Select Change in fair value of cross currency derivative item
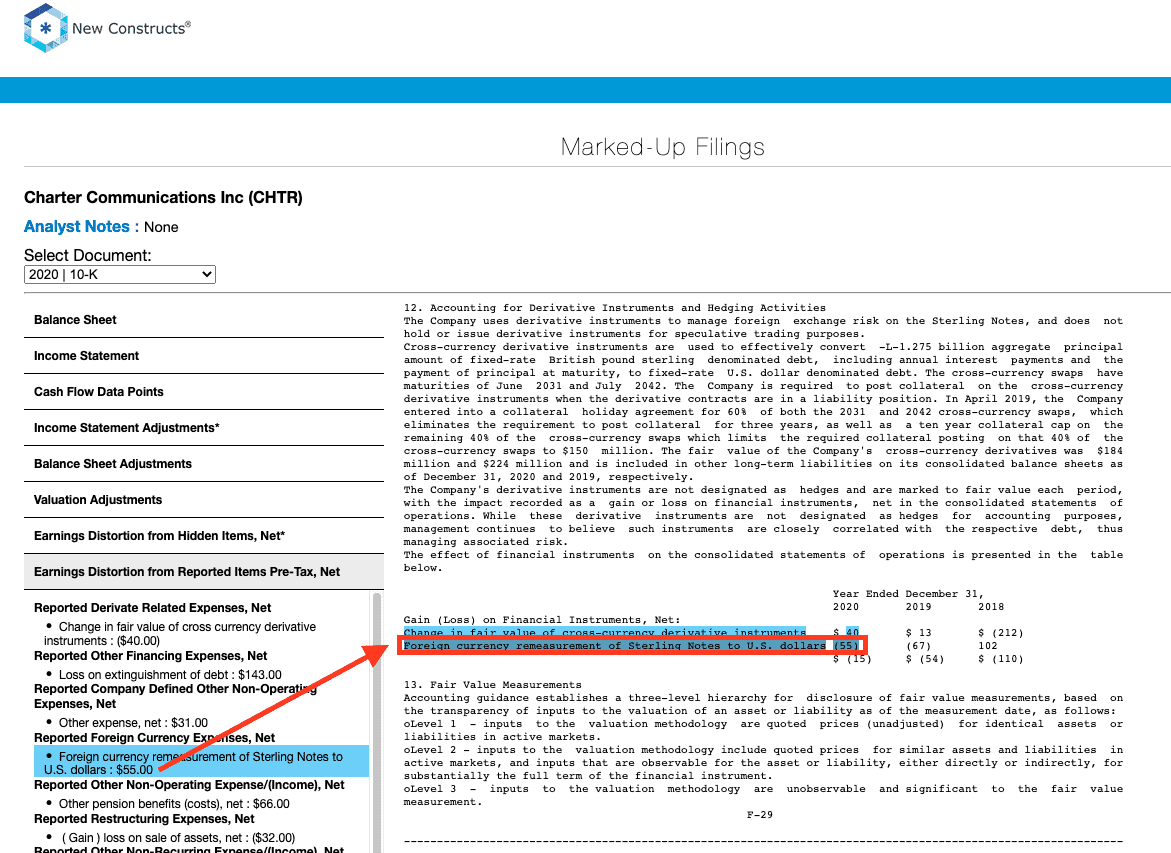The height and width of the screenshot is (853, 1171). pos(180,633)
